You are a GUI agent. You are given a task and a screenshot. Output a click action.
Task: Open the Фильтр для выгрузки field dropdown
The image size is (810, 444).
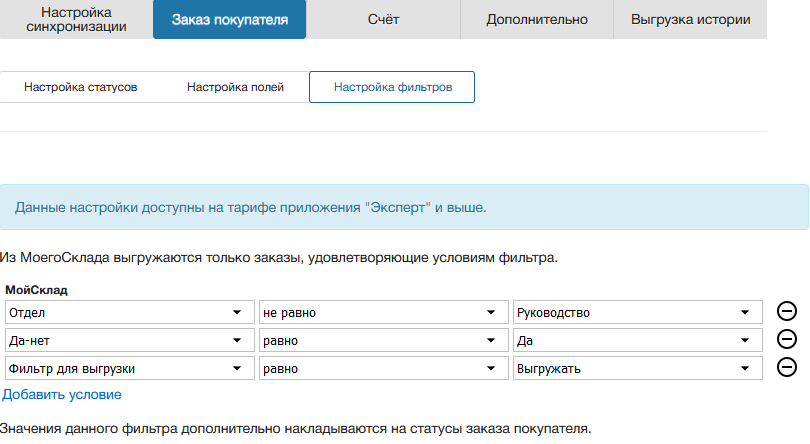127,369
